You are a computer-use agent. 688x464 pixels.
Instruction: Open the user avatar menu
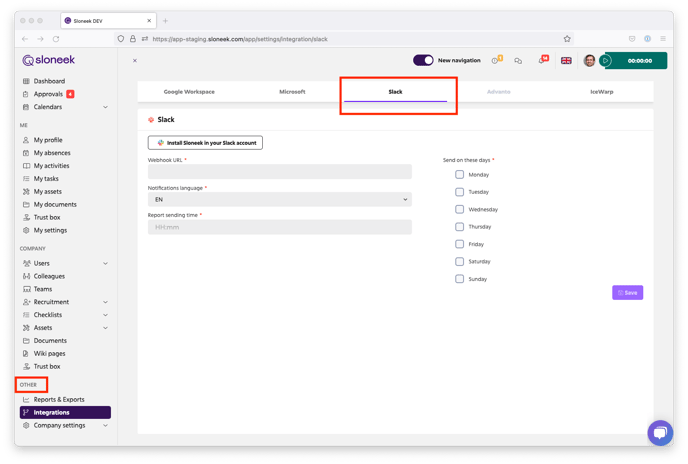(x=589, y=61)
